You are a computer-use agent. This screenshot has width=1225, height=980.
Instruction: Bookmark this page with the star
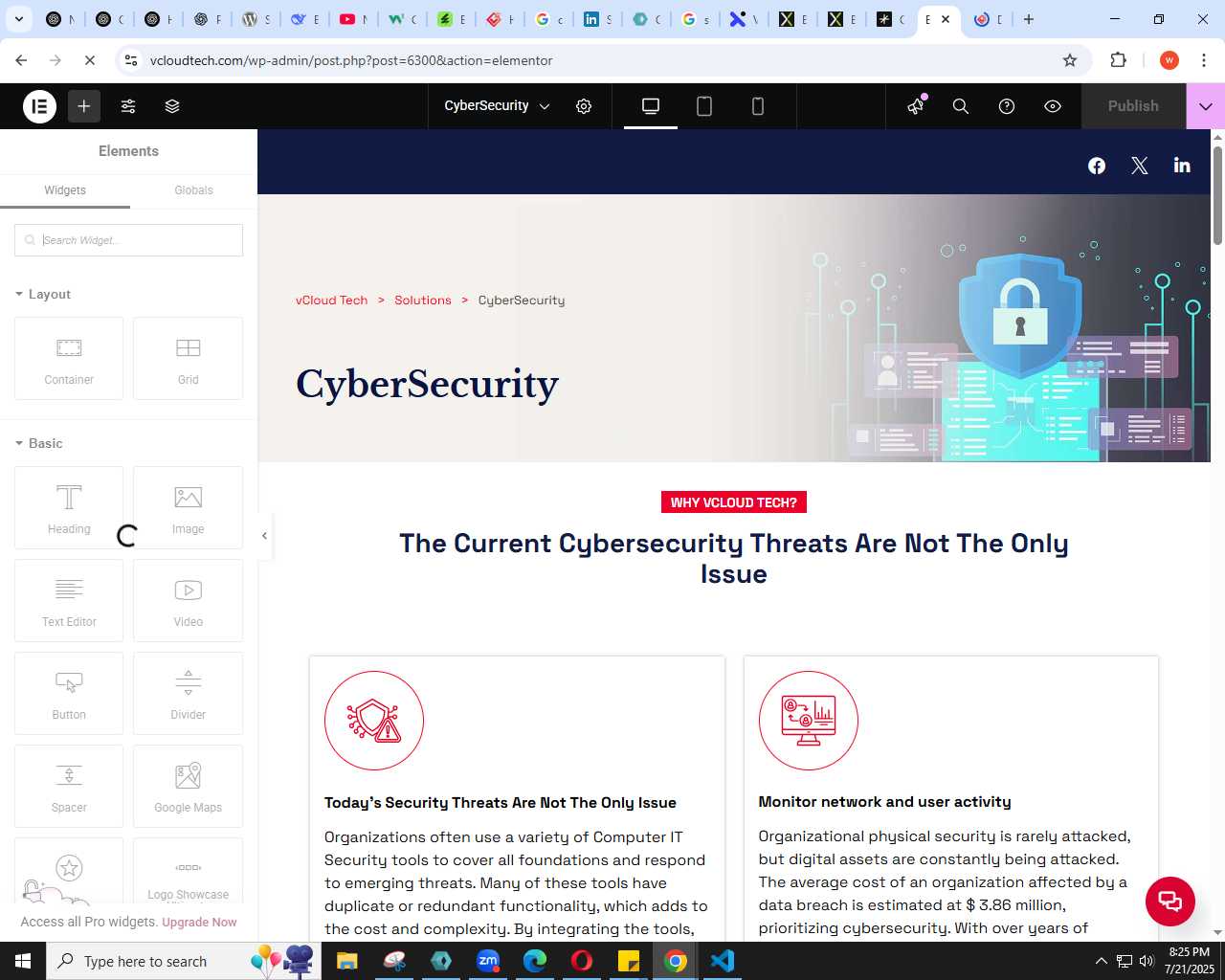pos(1070,60)
